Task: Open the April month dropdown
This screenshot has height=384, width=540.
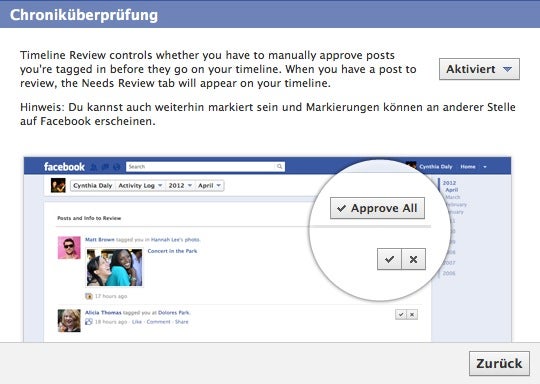Action: (209, 185)
